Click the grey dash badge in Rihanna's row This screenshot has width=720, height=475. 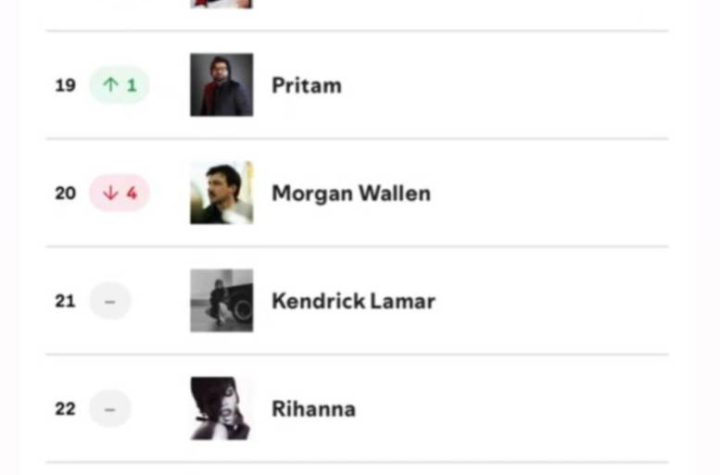click(x=110, y=409)
